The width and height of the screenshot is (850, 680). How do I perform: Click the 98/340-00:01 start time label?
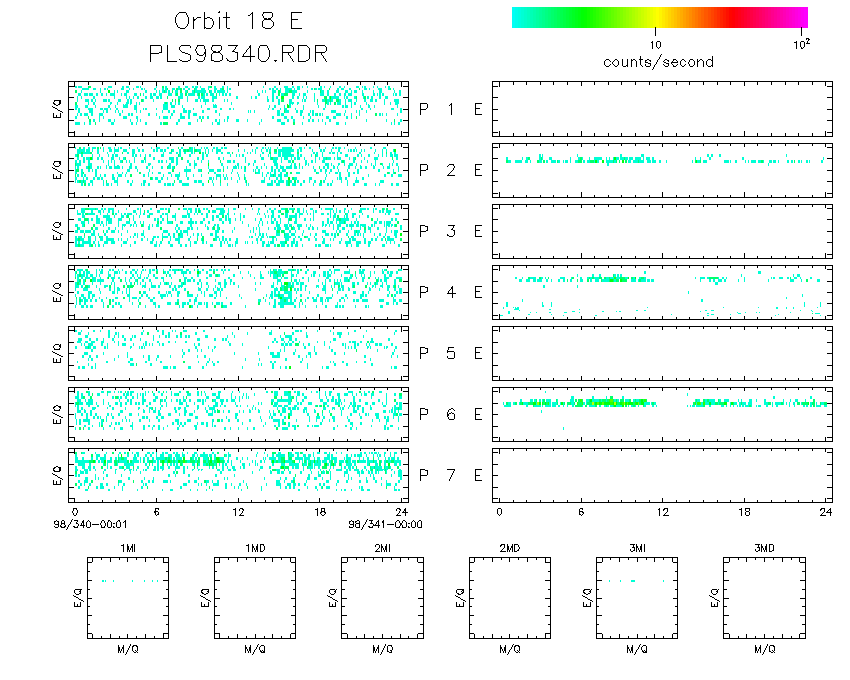(90, 524)
